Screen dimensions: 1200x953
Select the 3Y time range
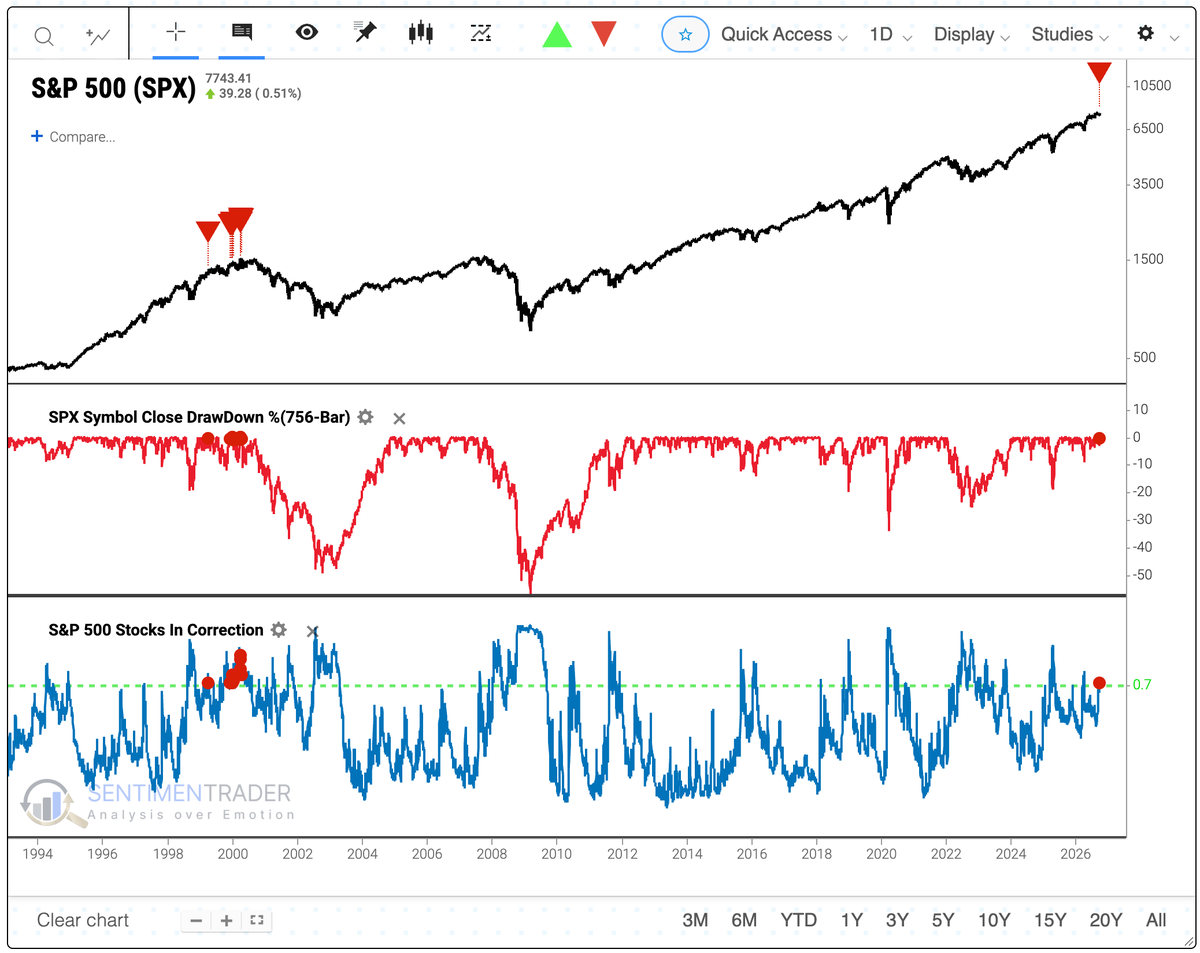(897, 920)
